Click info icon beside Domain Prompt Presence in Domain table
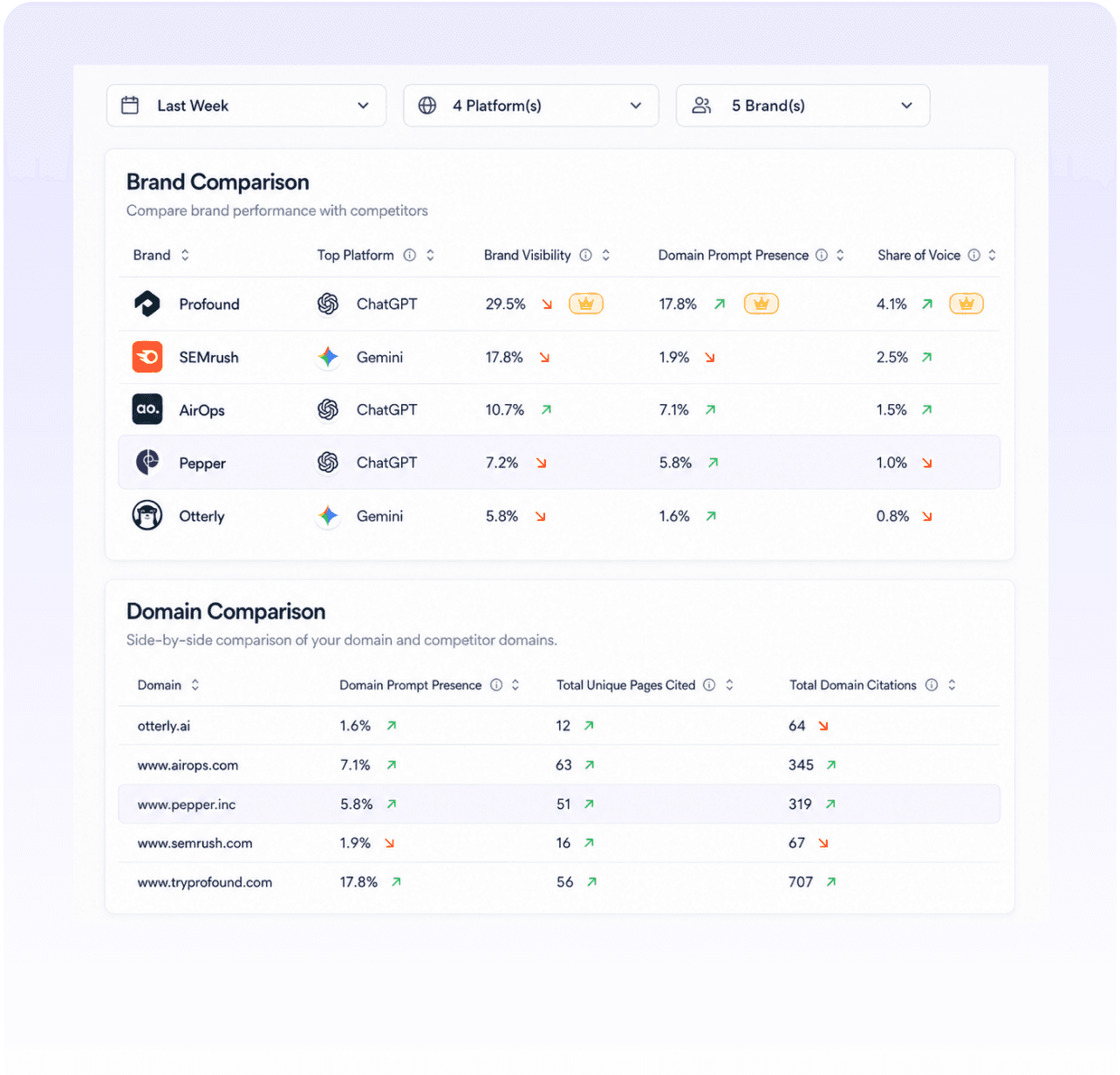Image resolution: width=1120 pixels, height=1075 pixels. pyautogui.click(x=496, y=685)
